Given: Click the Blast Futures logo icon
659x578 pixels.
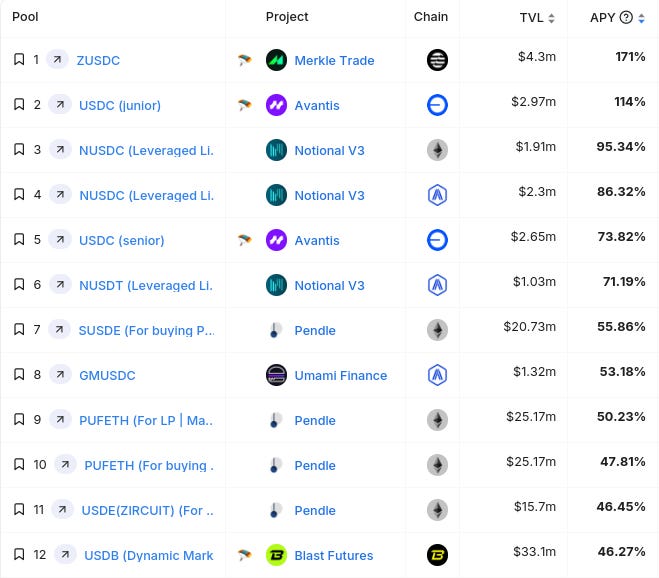Looking at the screenshot, I should coord(276,555).
